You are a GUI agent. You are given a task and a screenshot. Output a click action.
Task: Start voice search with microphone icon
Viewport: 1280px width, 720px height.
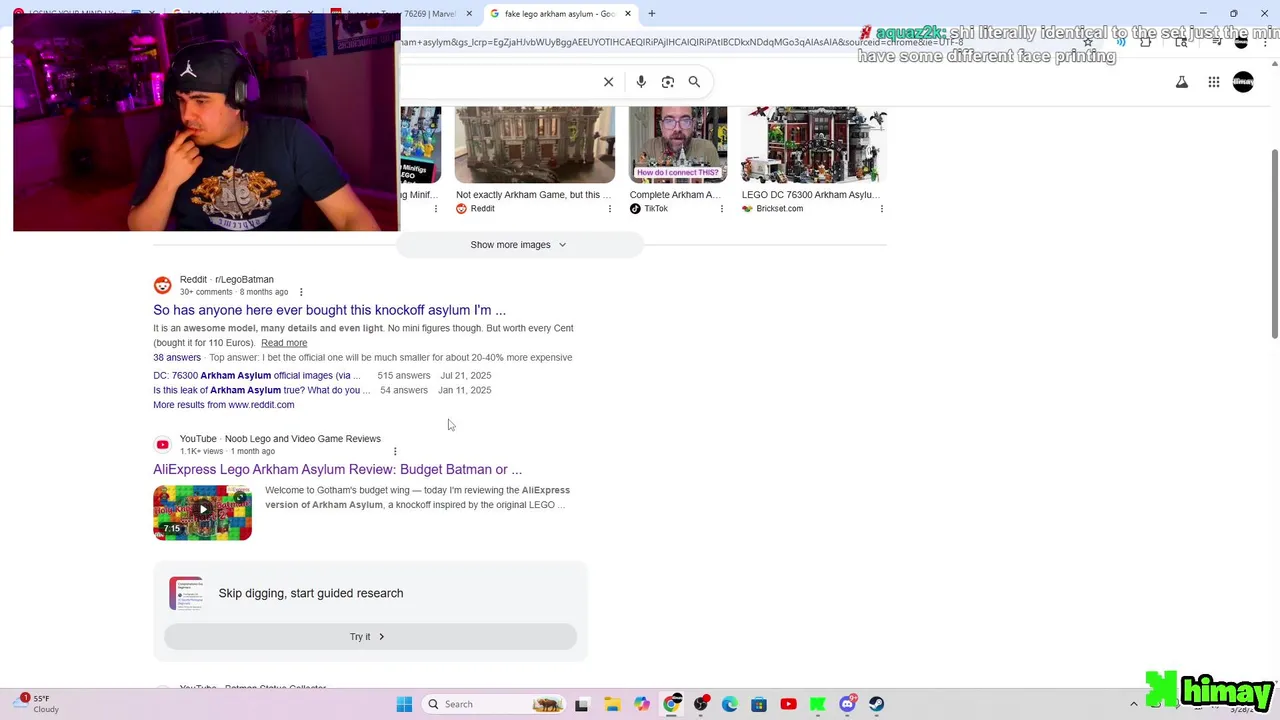[641, 82]
